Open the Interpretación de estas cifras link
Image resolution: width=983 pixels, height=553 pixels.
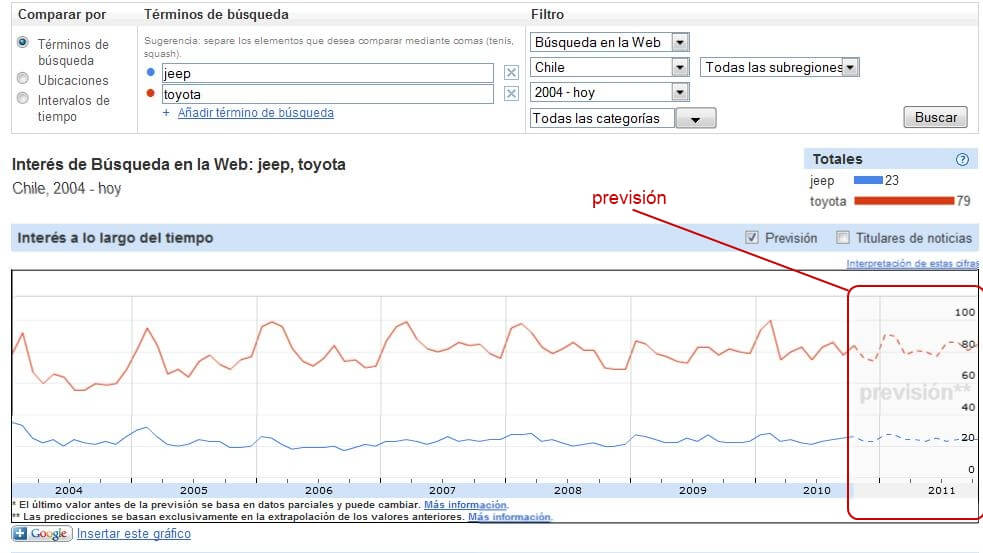point(912,264)
